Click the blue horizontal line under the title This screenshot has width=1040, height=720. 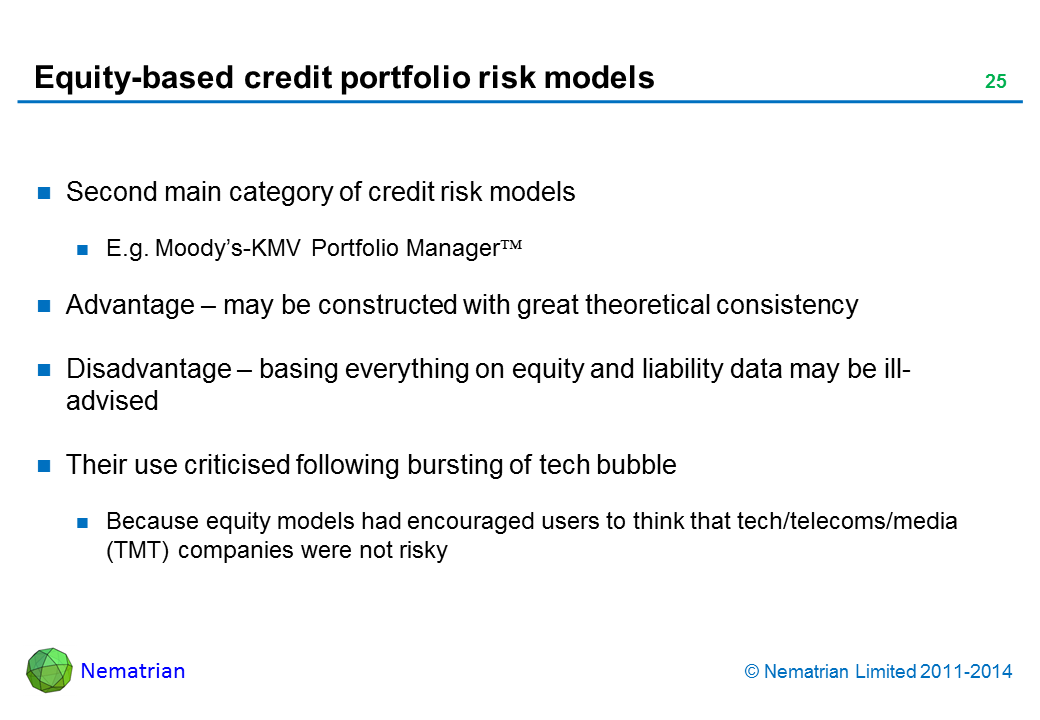click(x=520, y=102)
